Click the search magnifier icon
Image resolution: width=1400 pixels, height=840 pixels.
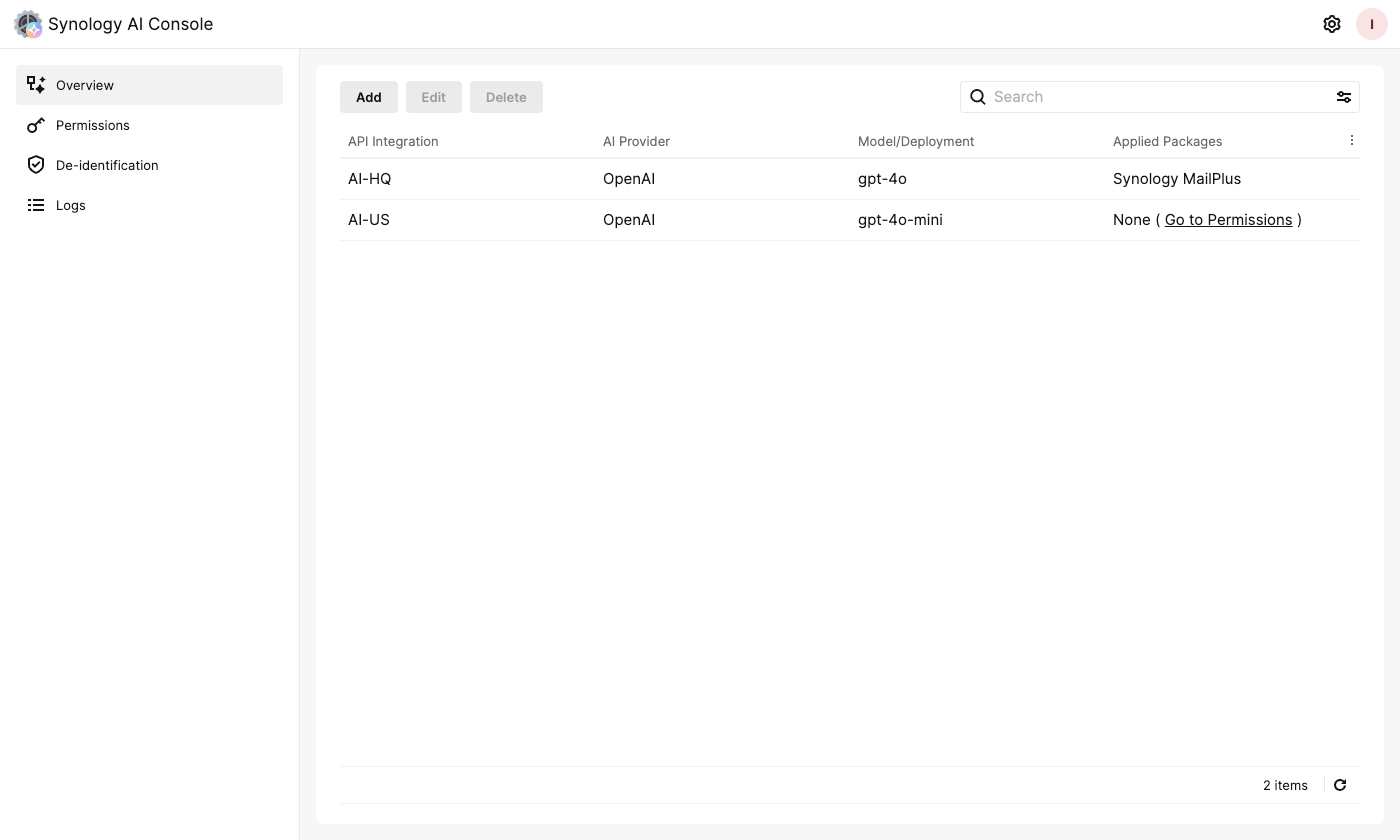coord(977,96)
